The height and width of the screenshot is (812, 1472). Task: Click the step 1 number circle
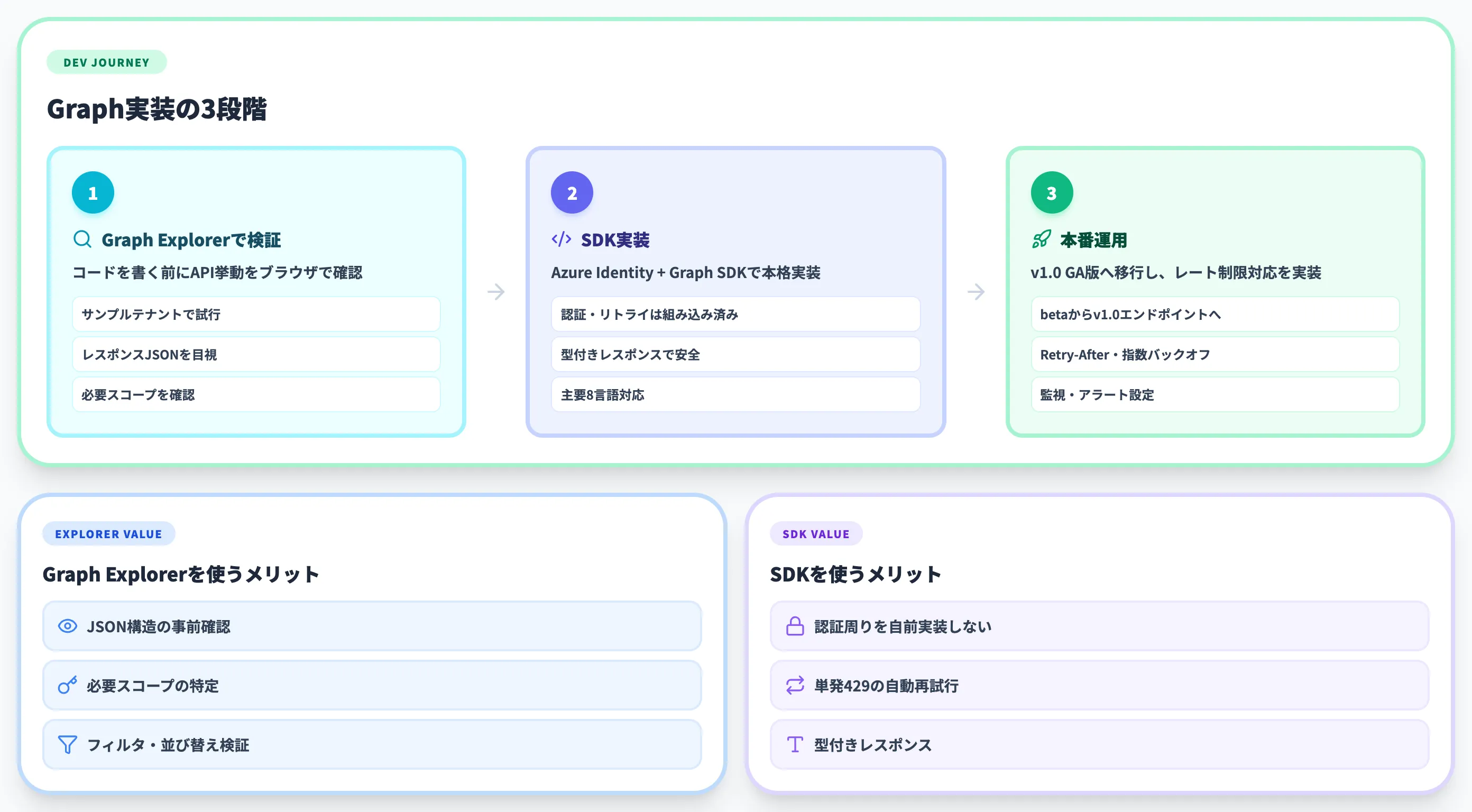point(93,192)
